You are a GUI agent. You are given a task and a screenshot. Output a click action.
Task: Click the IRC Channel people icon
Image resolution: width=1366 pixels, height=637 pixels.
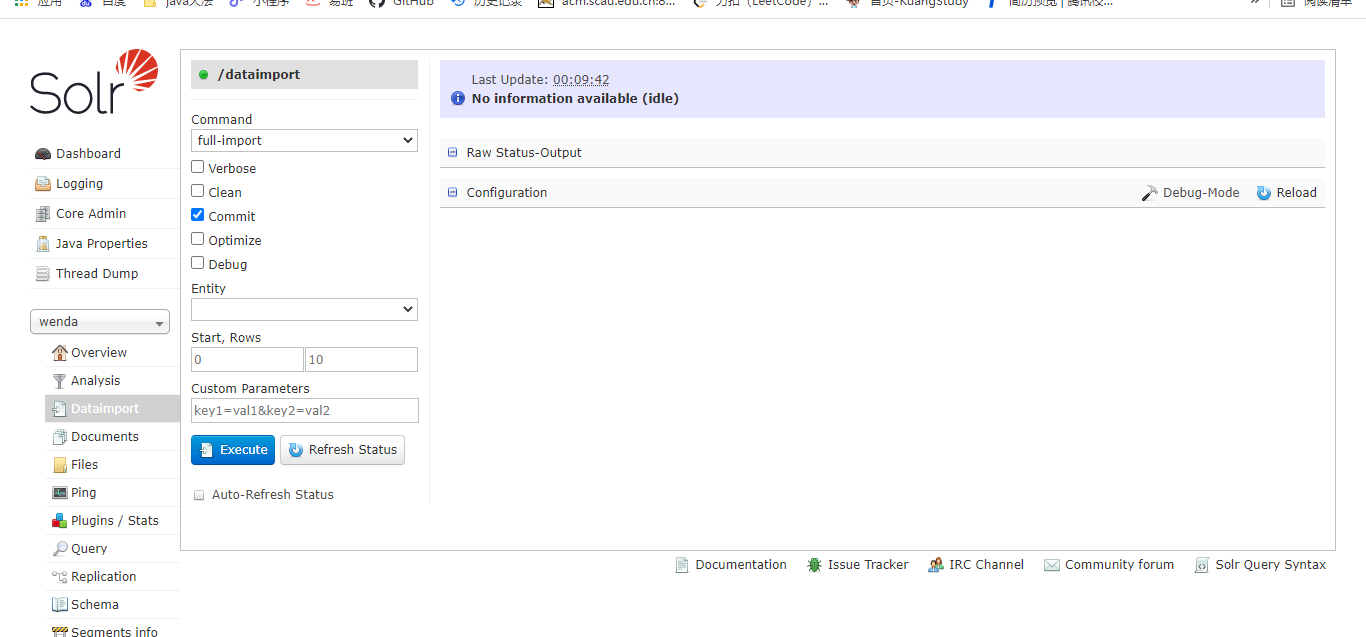coord(936,565)
